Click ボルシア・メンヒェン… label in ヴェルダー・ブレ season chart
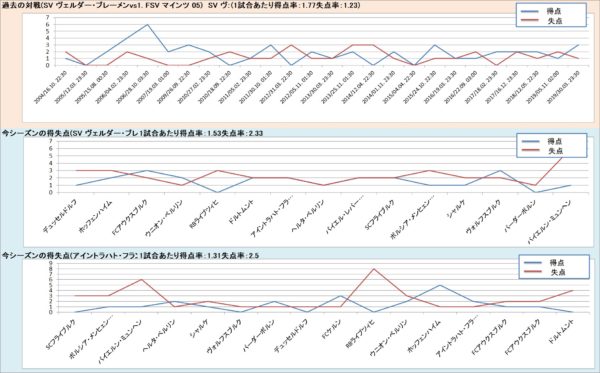This screenshot has width=600, height=373. 412,219
